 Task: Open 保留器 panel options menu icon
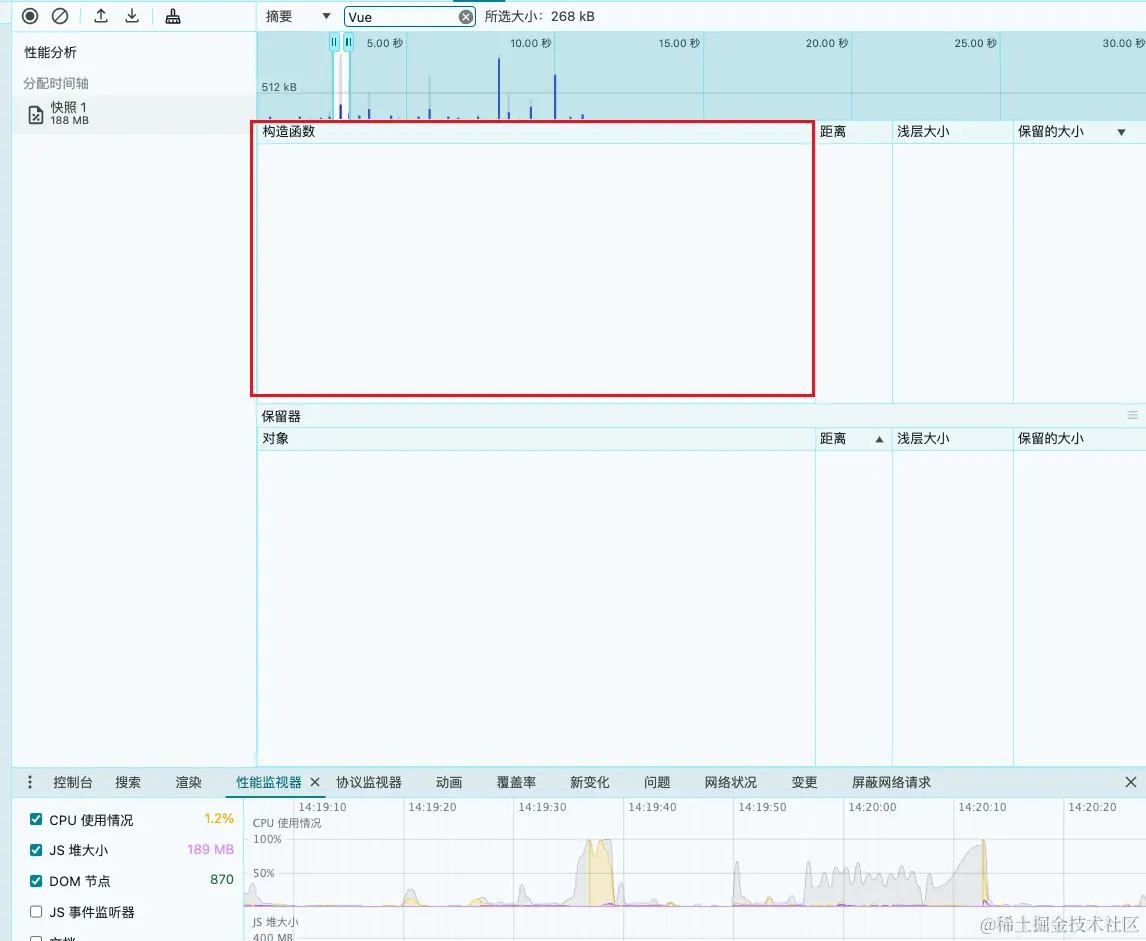(1132, 415)
